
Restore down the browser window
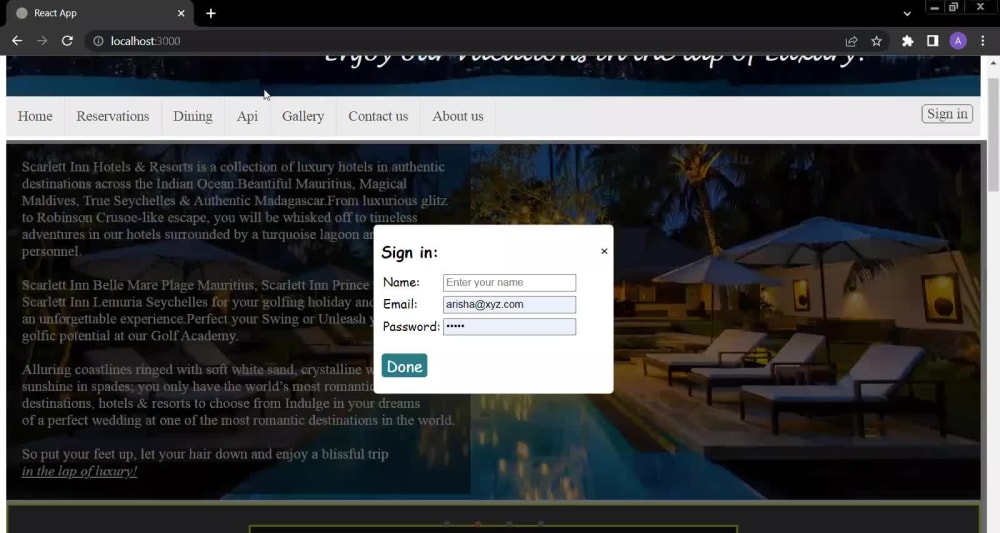pyautogui.click(x=953, y=8)
